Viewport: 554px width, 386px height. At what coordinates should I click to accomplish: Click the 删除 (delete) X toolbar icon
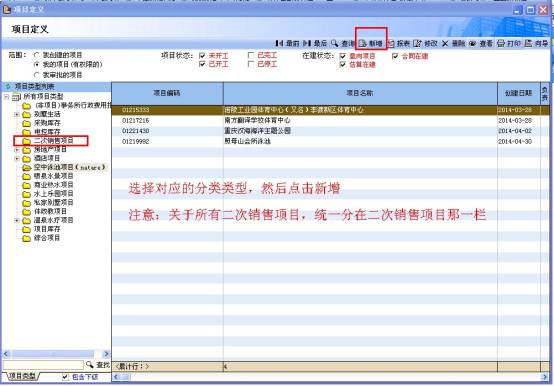pyautogui.click(x=445, y=43)
